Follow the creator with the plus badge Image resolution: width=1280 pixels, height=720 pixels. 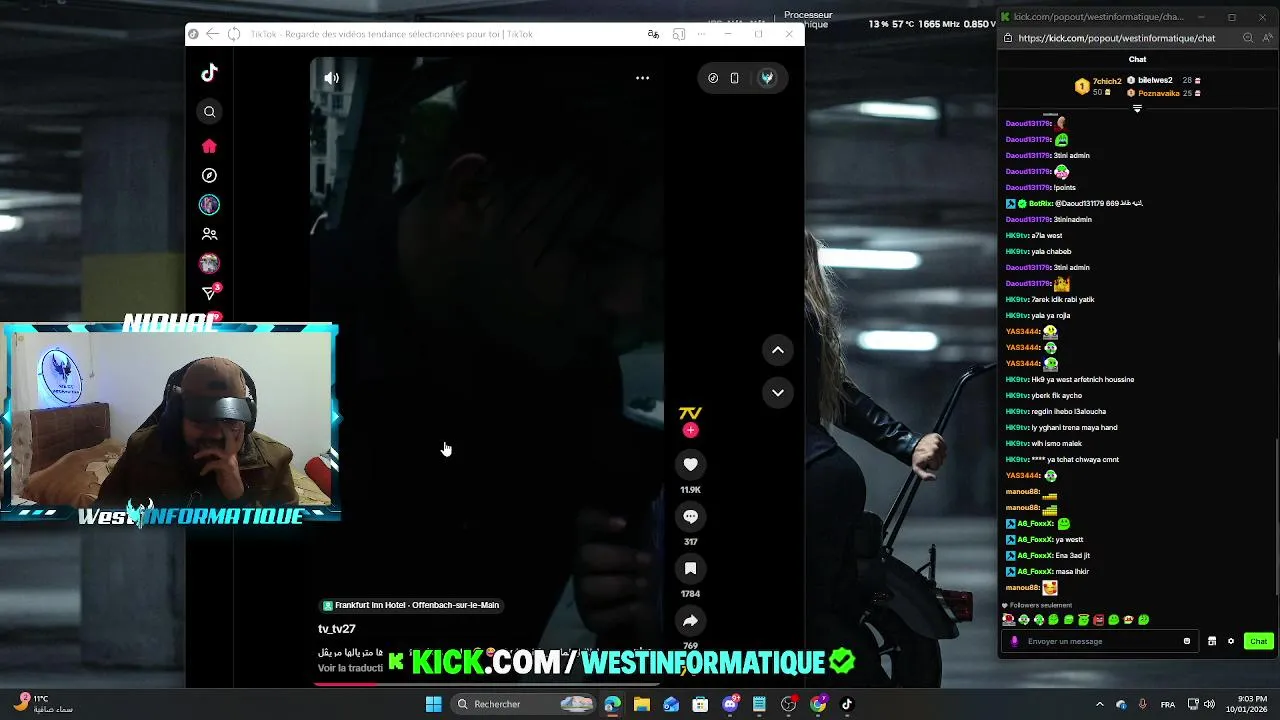pyautogui.click(x=690, y=430)
